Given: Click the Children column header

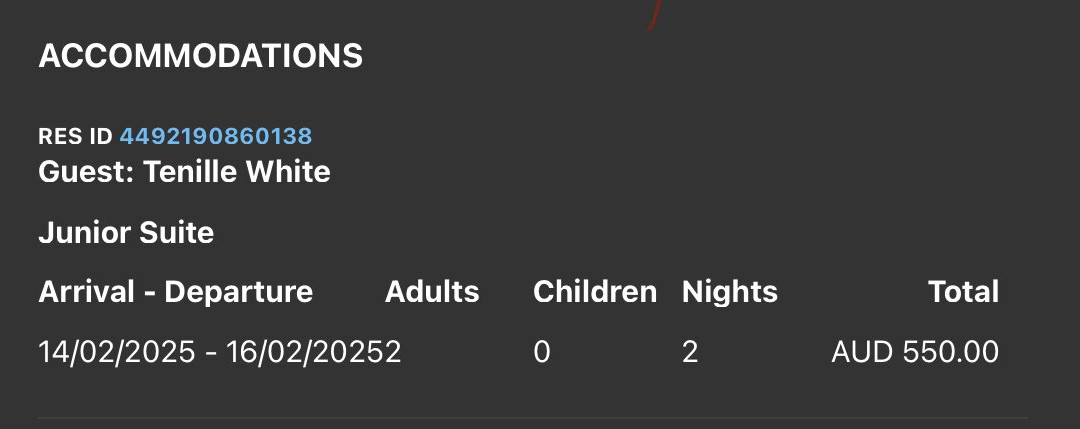Looking at the screenshot, I should pyautogui.click(x=595, y=292).
